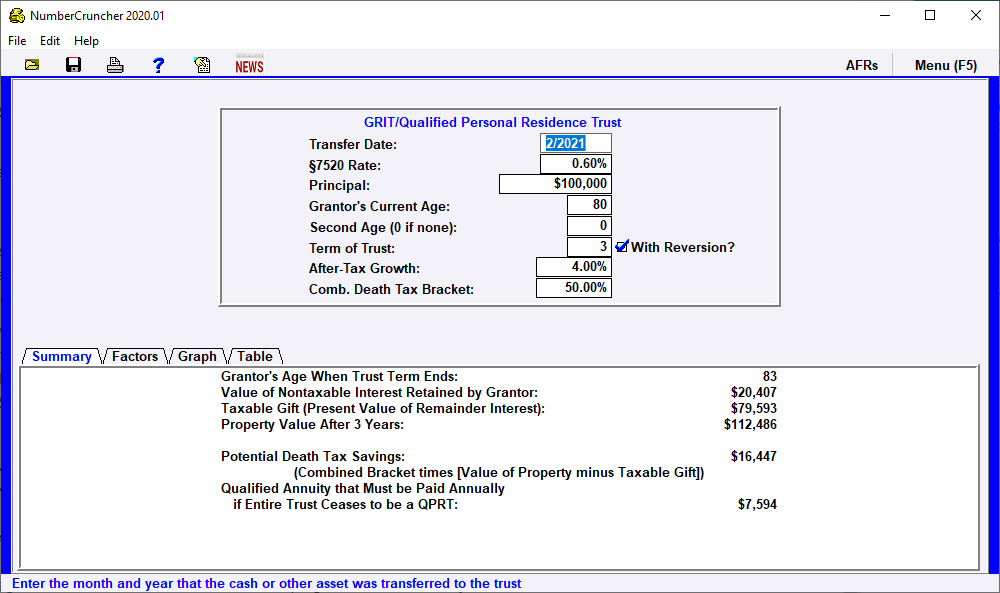The image size is (1000, 593).
Task: Switch to the Graph tab
Action: [x=197, y=356]
